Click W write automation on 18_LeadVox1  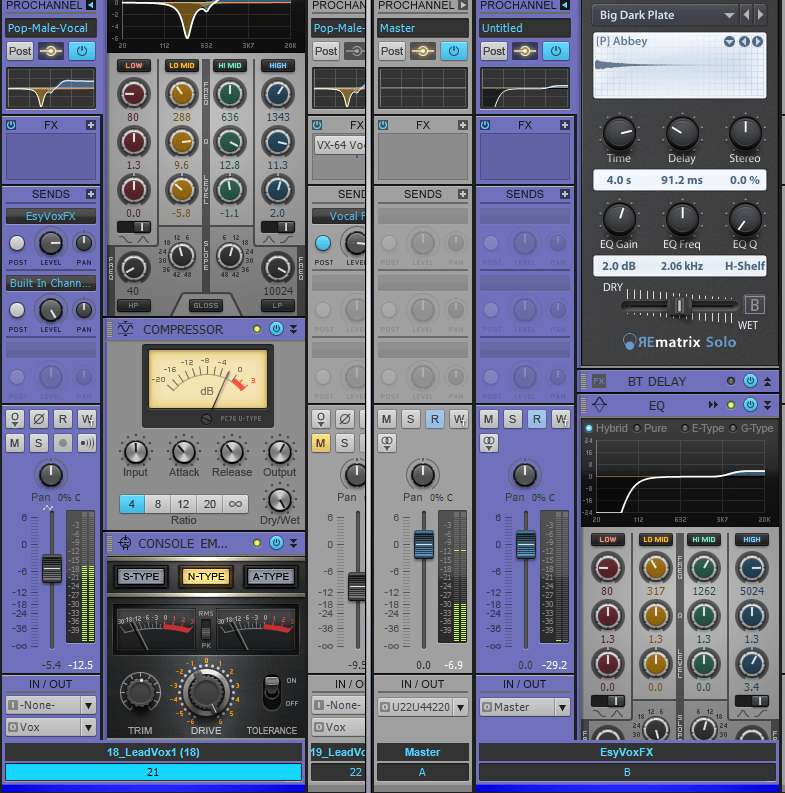click(86, 419)
